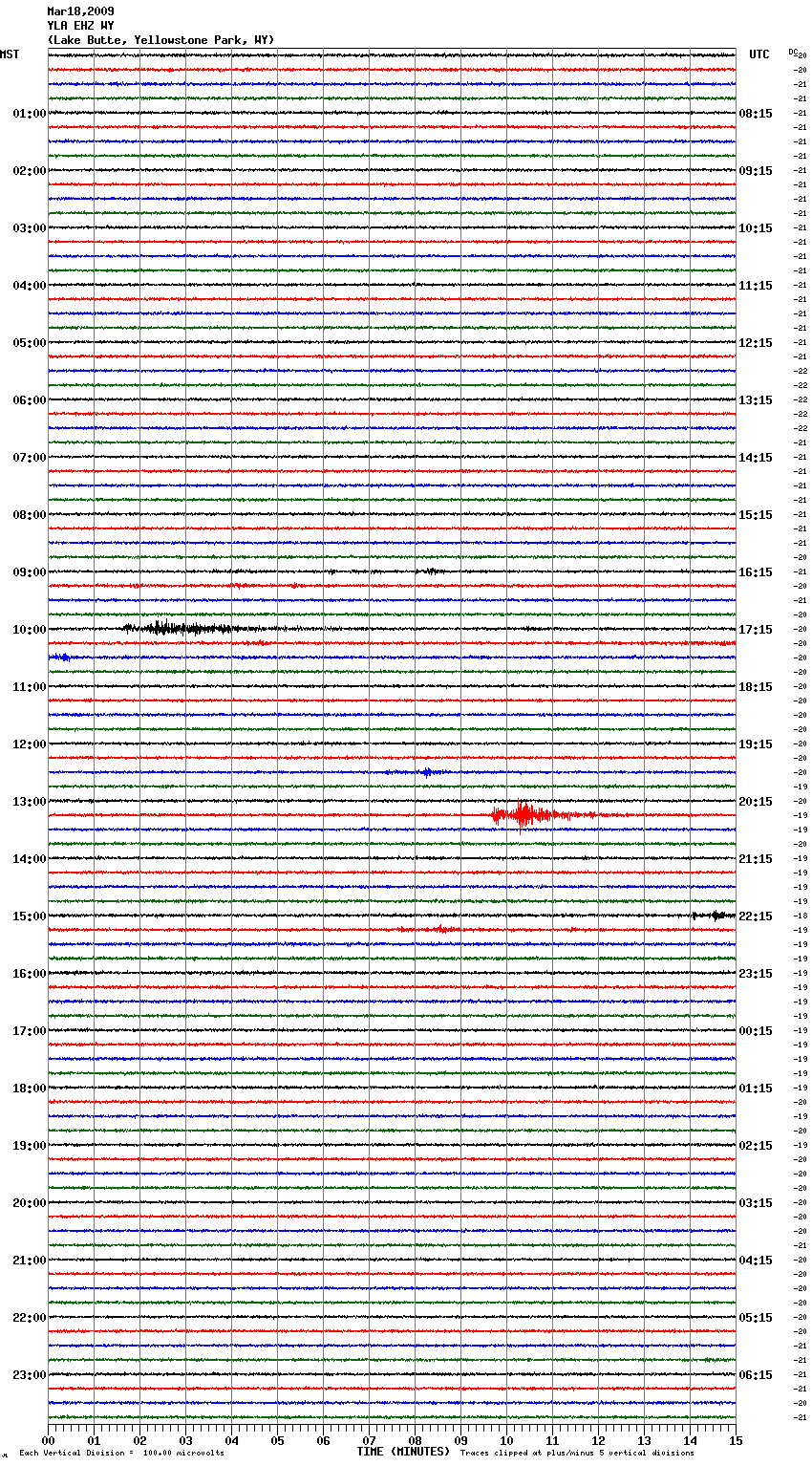The width and height of the screenshot is (812, 1466).
Task: Click the 14:00 MST time label
Action: [30, 859]
